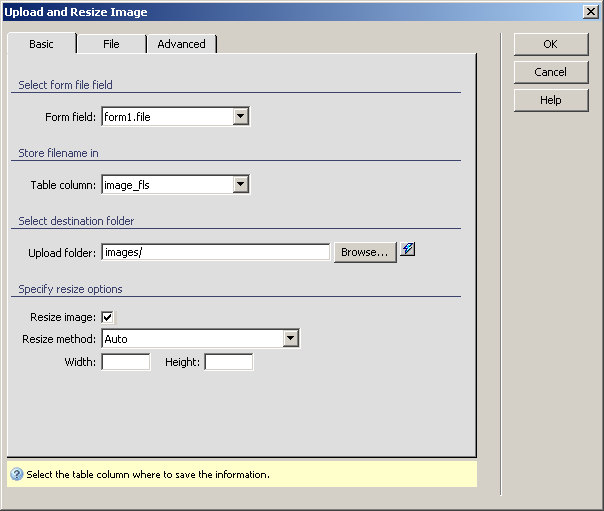This screenshot has height=511, width=604.
Task: Click the dialog title bar text
Action: click(x=76, y=12)
